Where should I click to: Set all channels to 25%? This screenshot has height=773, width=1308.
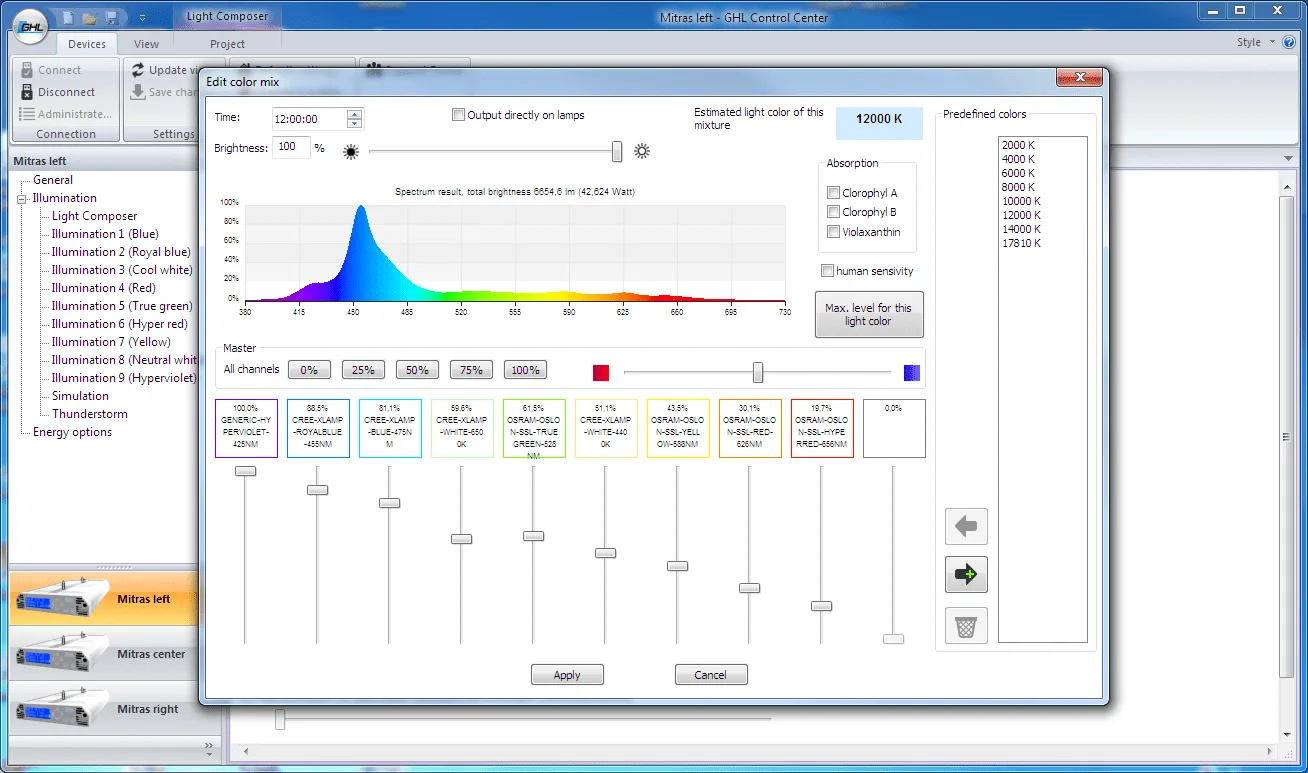click(x=363, y=370)
